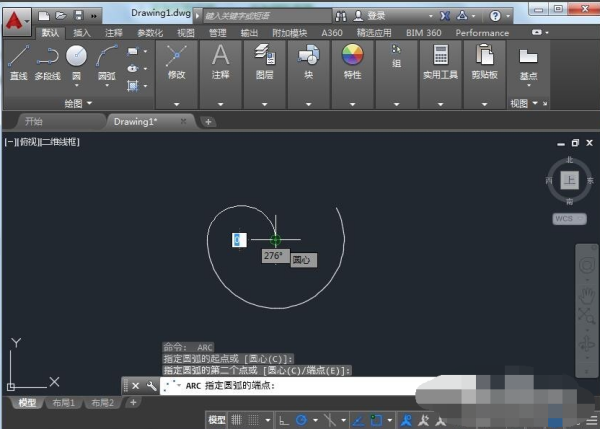Open the 注释 (Annotation) text tool panel
The width and height of the screenshot is (600, 429).
pyautogui.click(x=221, y=58)
